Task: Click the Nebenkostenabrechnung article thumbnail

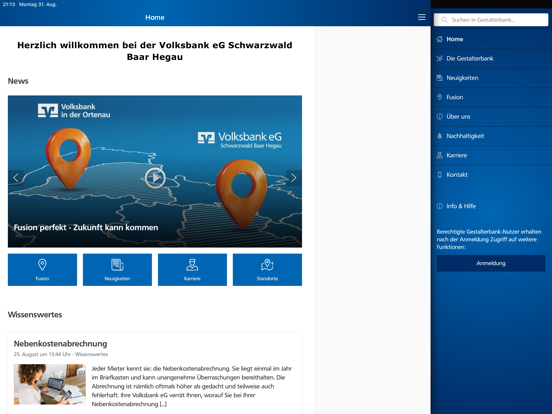Action: (50, 384)
